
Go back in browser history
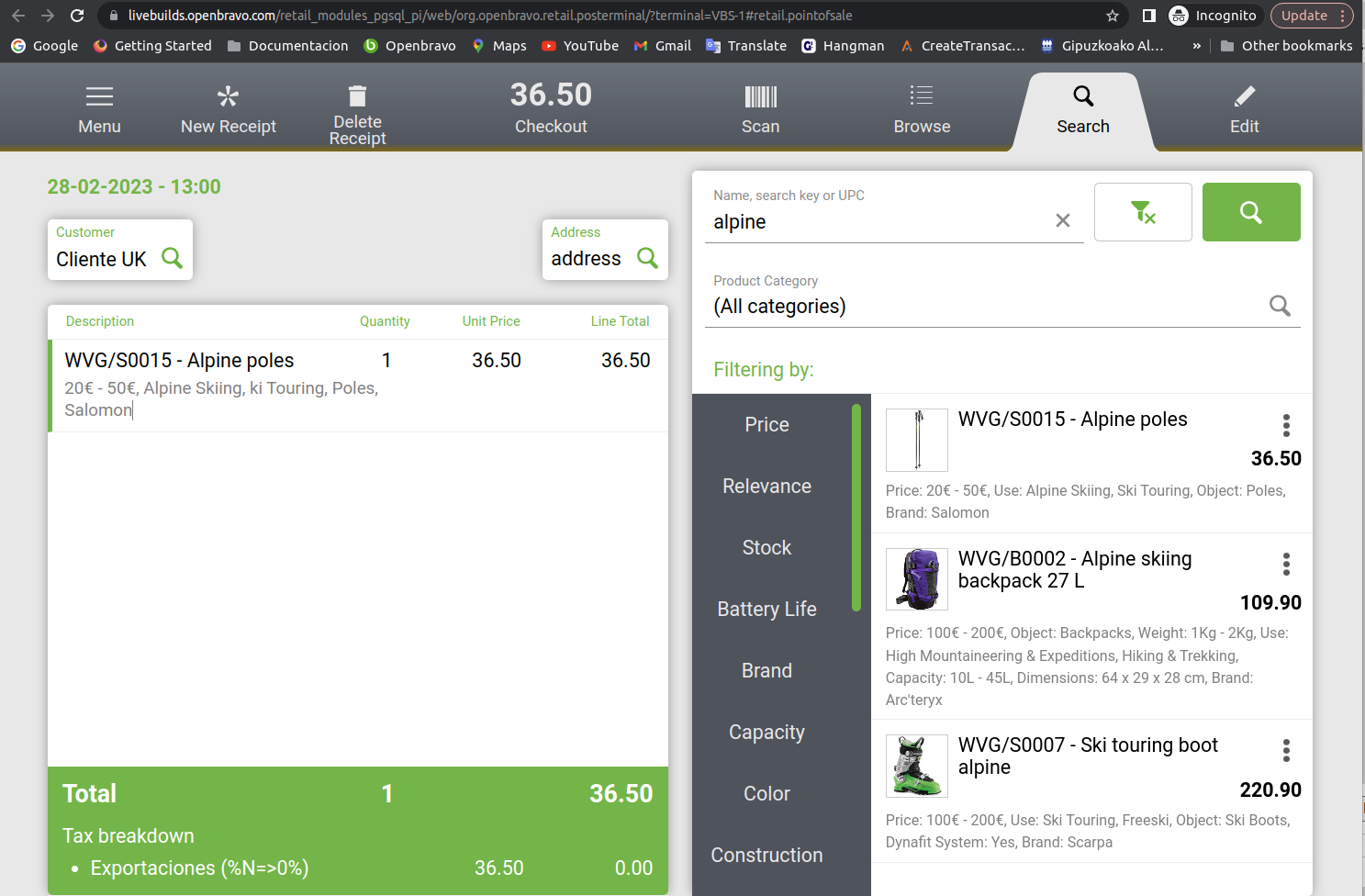point(18,16)
